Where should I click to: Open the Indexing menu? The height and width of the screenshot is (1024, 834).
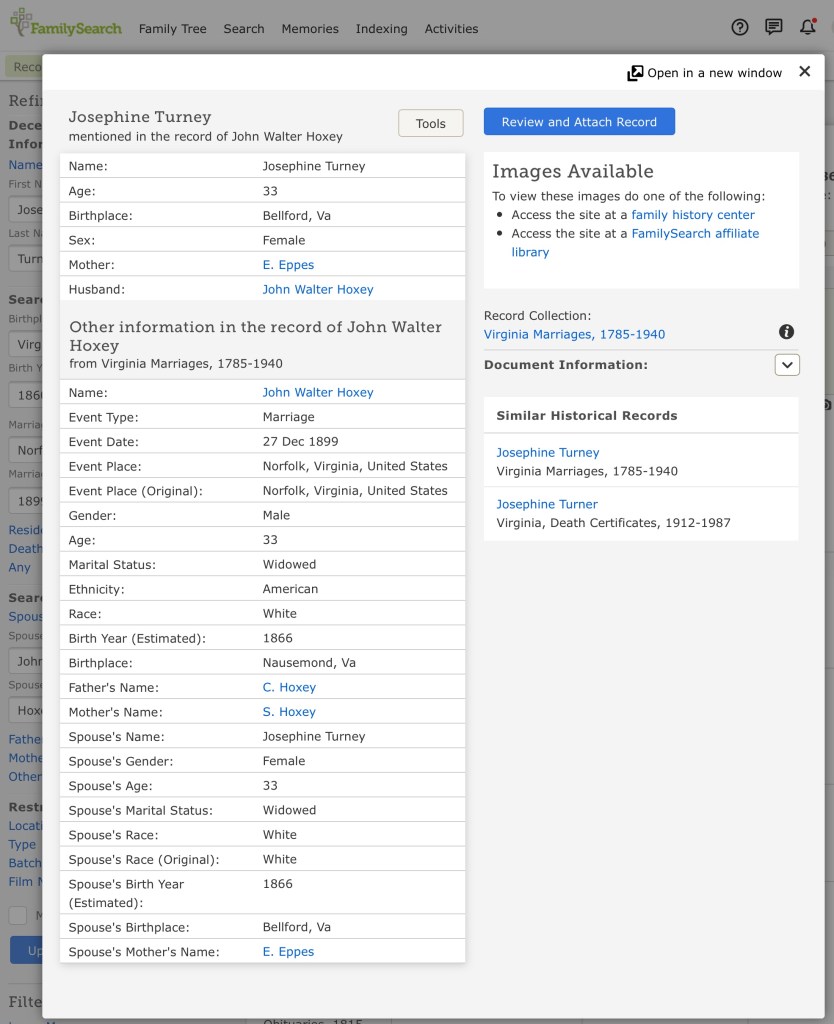tap(381, 29)
